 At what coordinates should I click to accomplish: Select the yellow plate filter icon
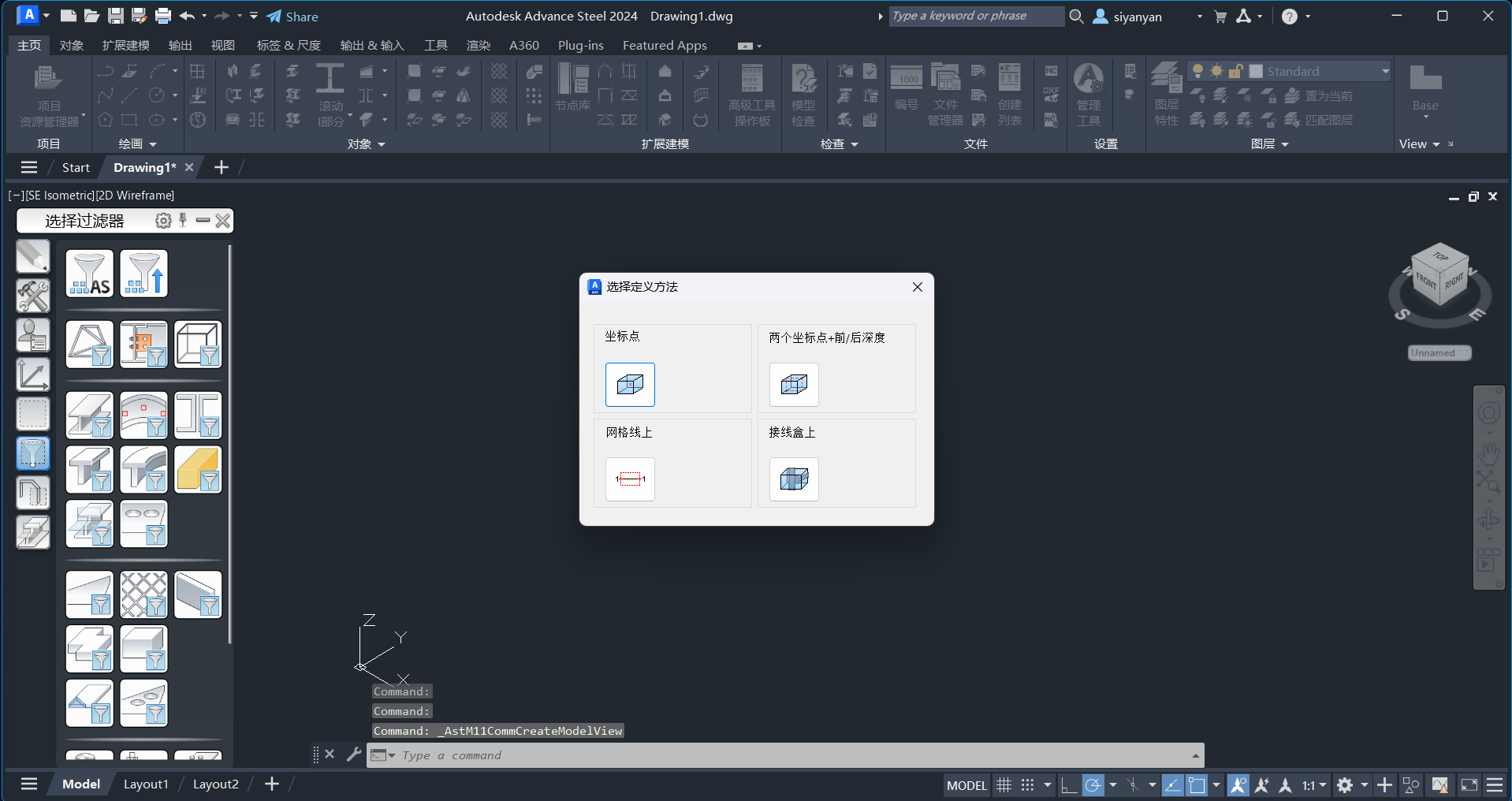(198, 469)
